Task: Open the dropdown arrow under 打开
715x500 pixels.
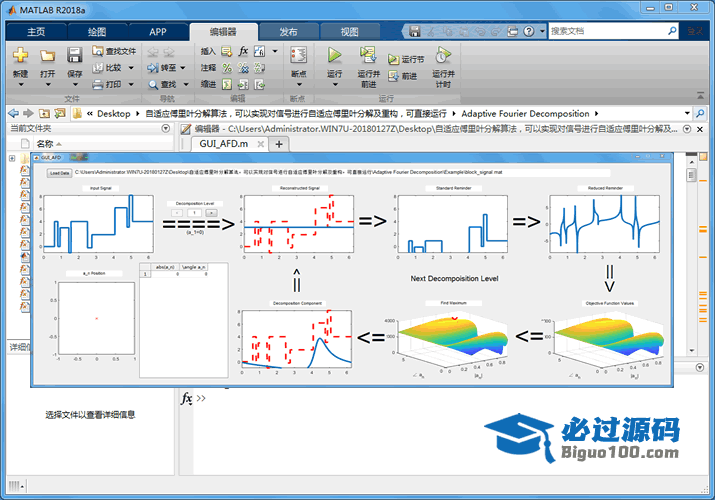Action: pos(47,85)
